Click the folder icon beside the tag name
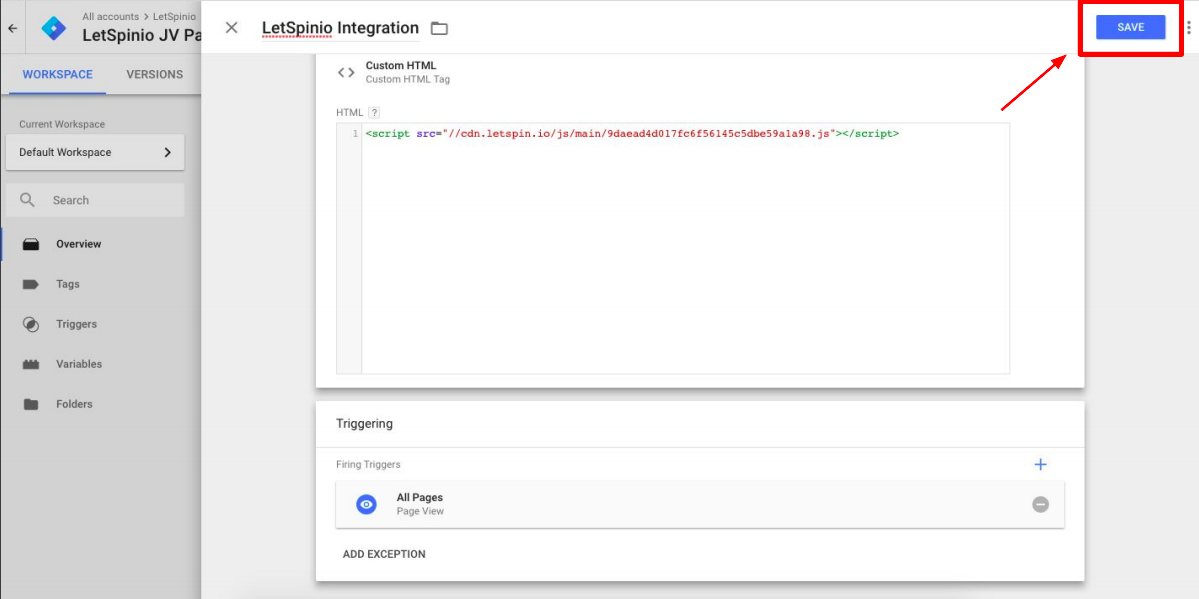1199x599 pixels. (439, 28)
